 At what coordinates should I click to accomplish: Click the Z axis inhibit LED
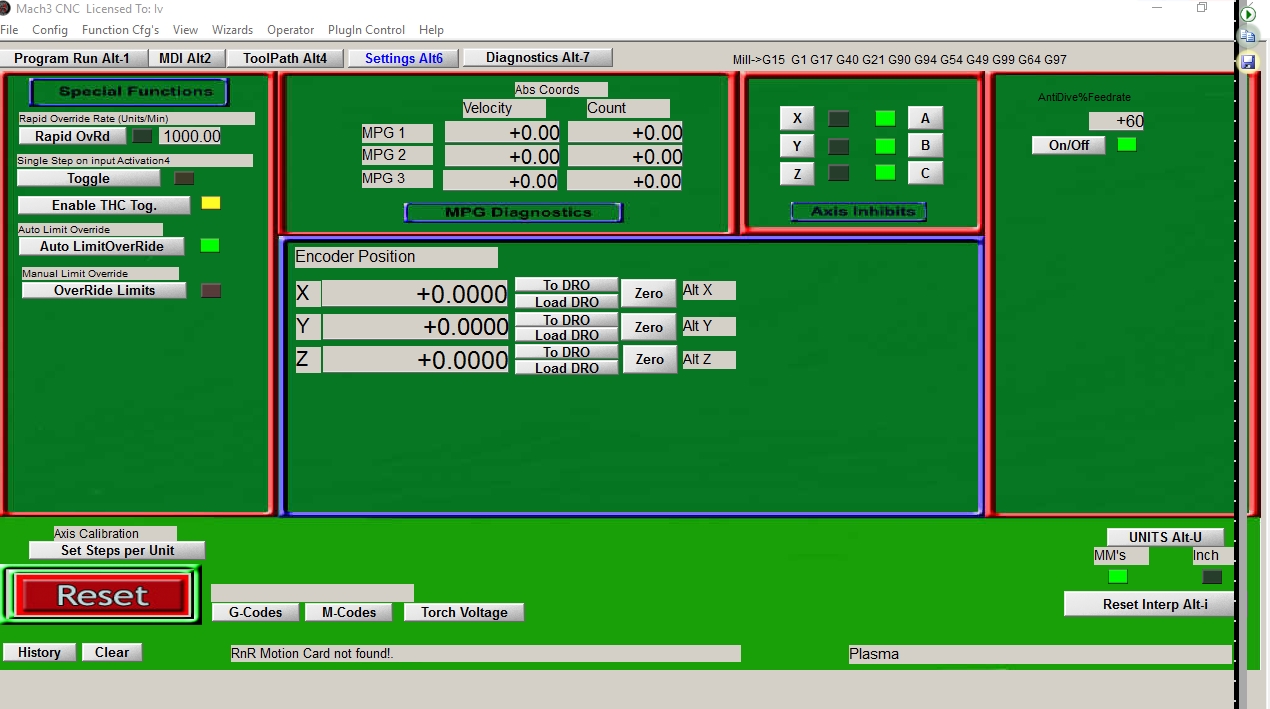(x=839, y=173)
